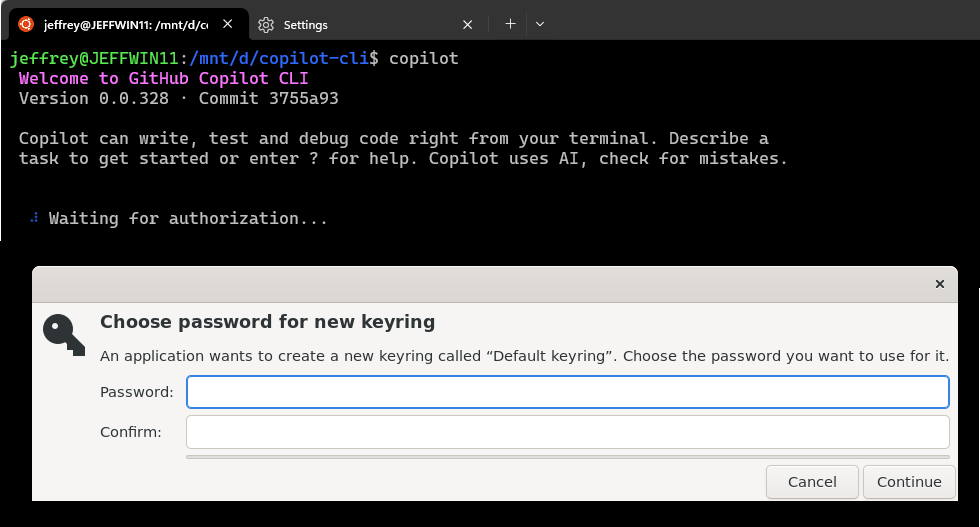Screen dimensions: 980x527
Task: Click the password strength bar under Confirm
Action: (x=567, y=456)
